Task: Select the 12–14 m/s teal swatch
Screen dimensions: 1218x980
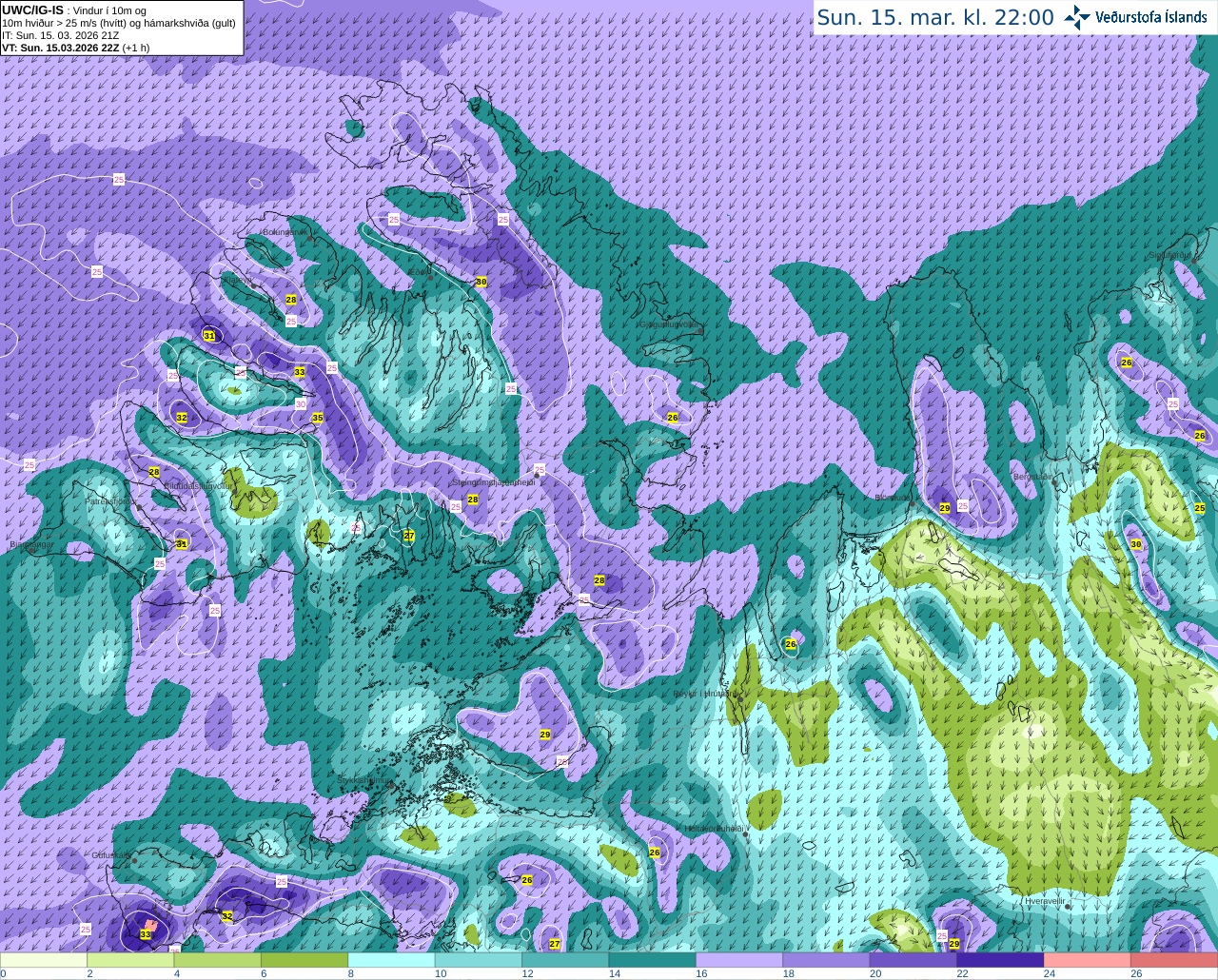Action: (x=565, y=960)
